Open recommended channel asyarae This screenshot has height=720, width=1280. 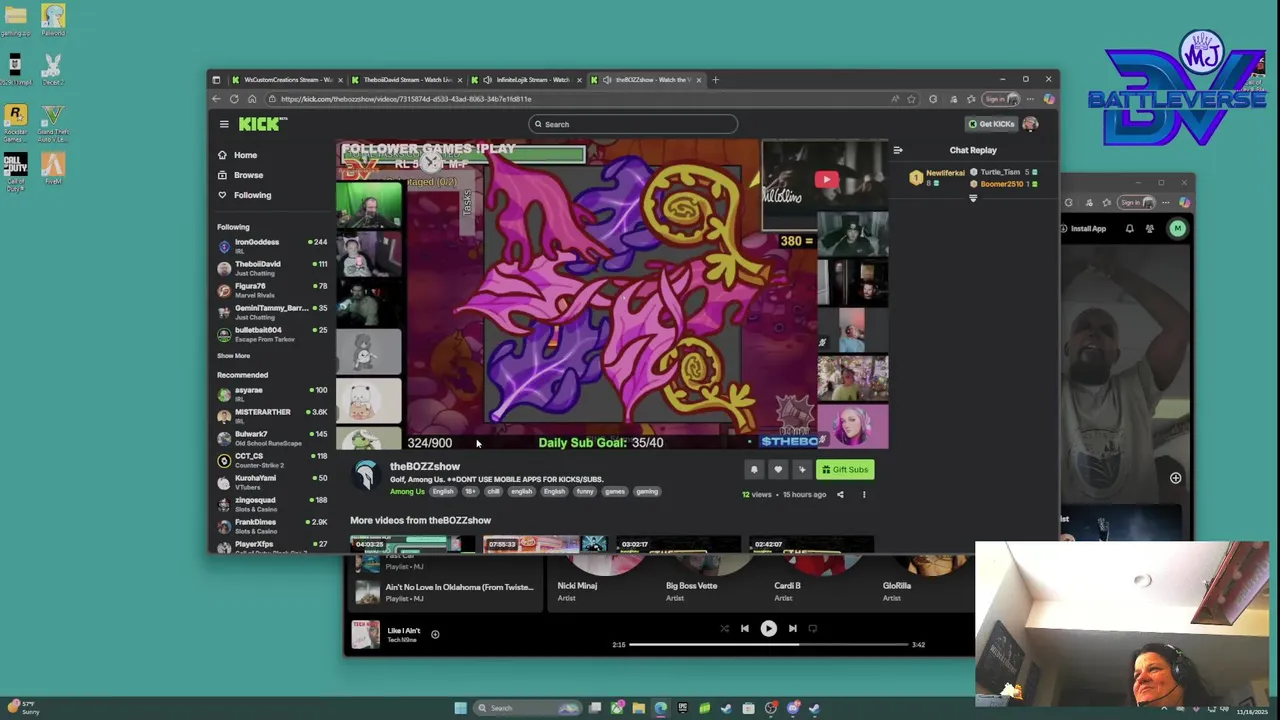tap(272, 393)
